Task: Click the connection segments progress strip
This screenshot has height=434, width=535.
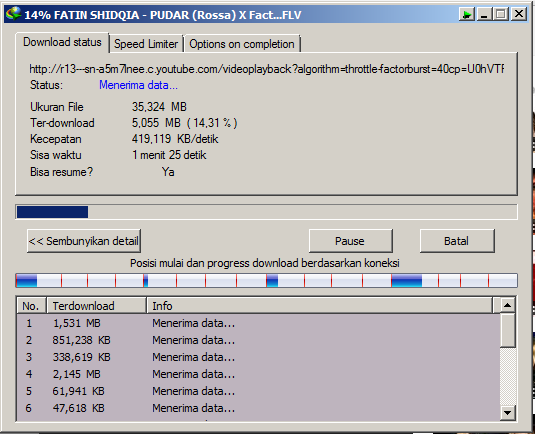Action: (266, 280)
